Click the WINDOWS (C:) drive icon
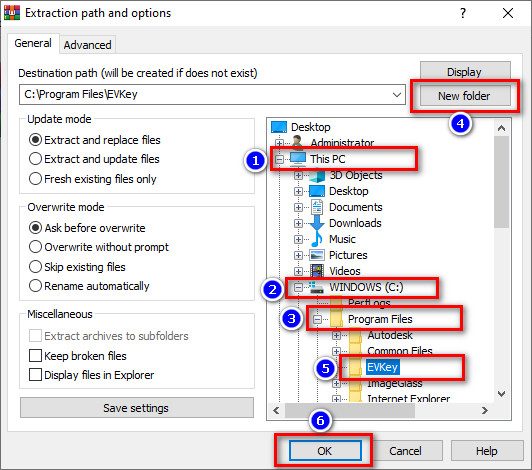The height and width of the screenshot is (470, 532). click(x=316, y=287)
